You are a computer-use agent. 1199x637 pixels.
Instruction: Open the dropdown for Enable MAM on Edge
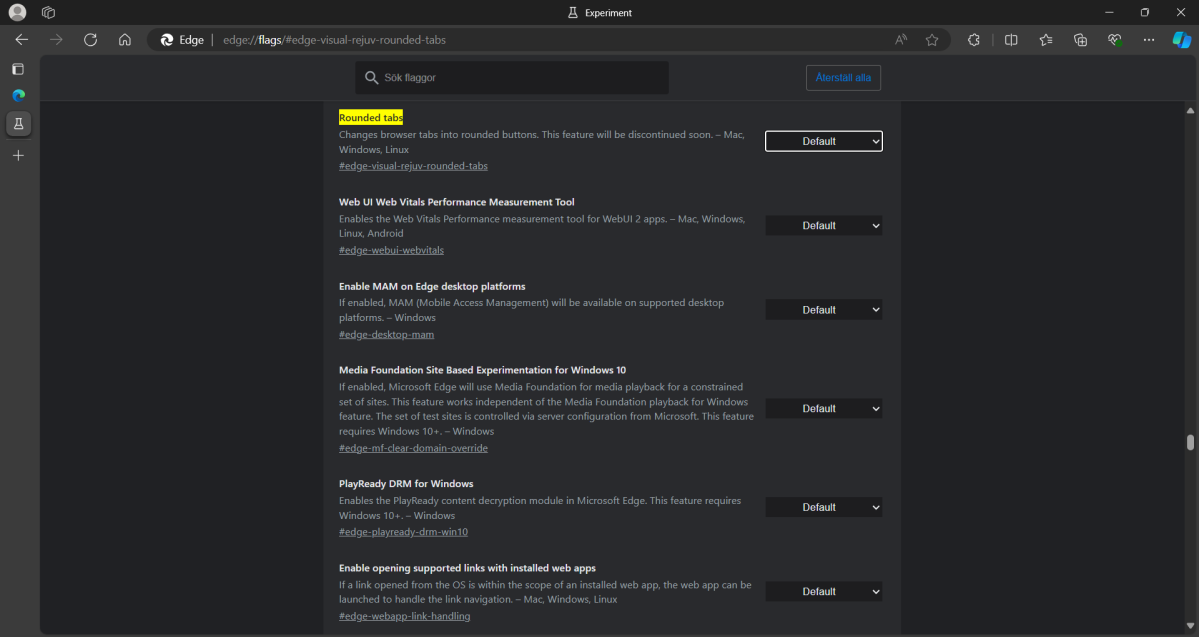(823, 309)
